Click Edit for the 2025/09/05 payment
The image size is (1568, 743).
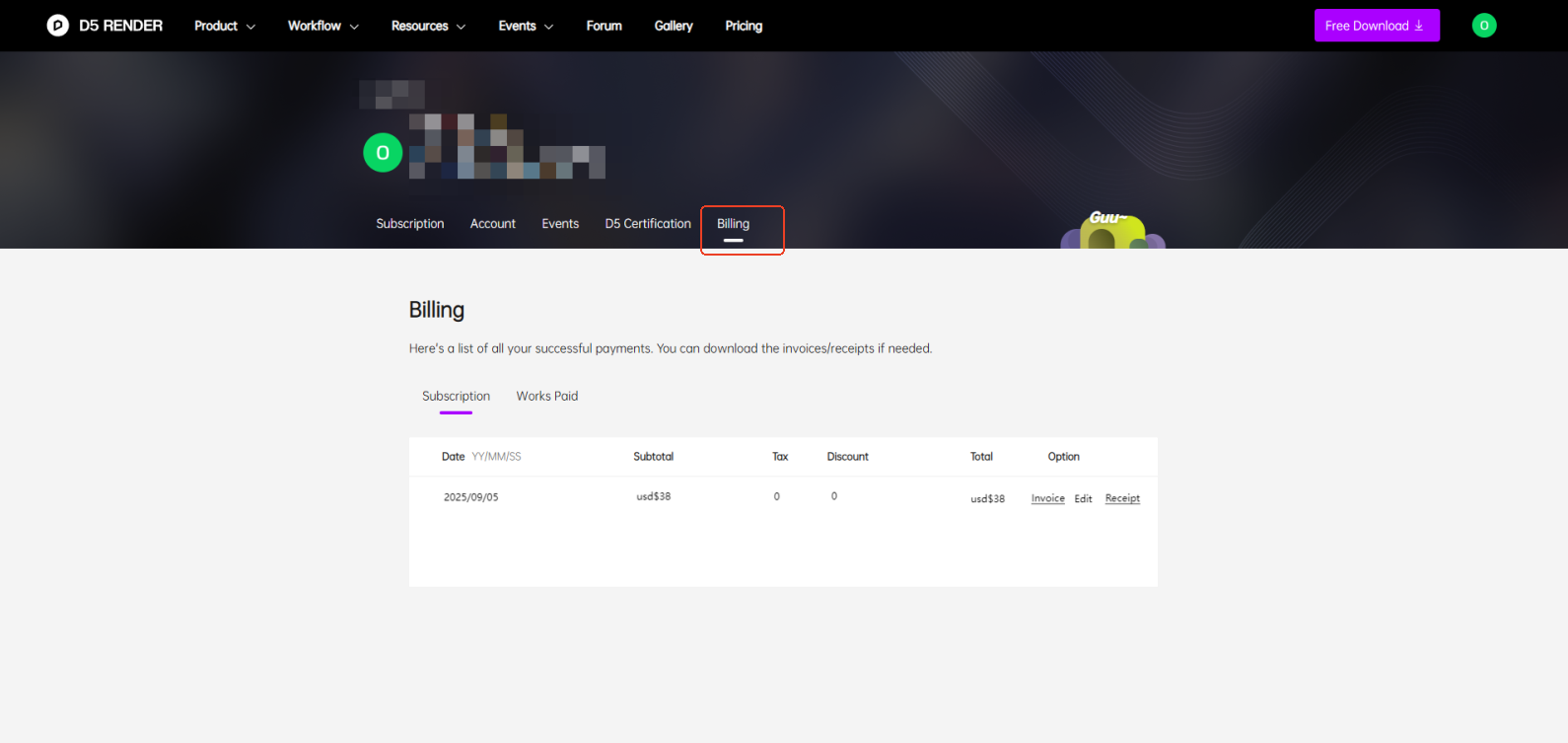tap(1083, 498)
